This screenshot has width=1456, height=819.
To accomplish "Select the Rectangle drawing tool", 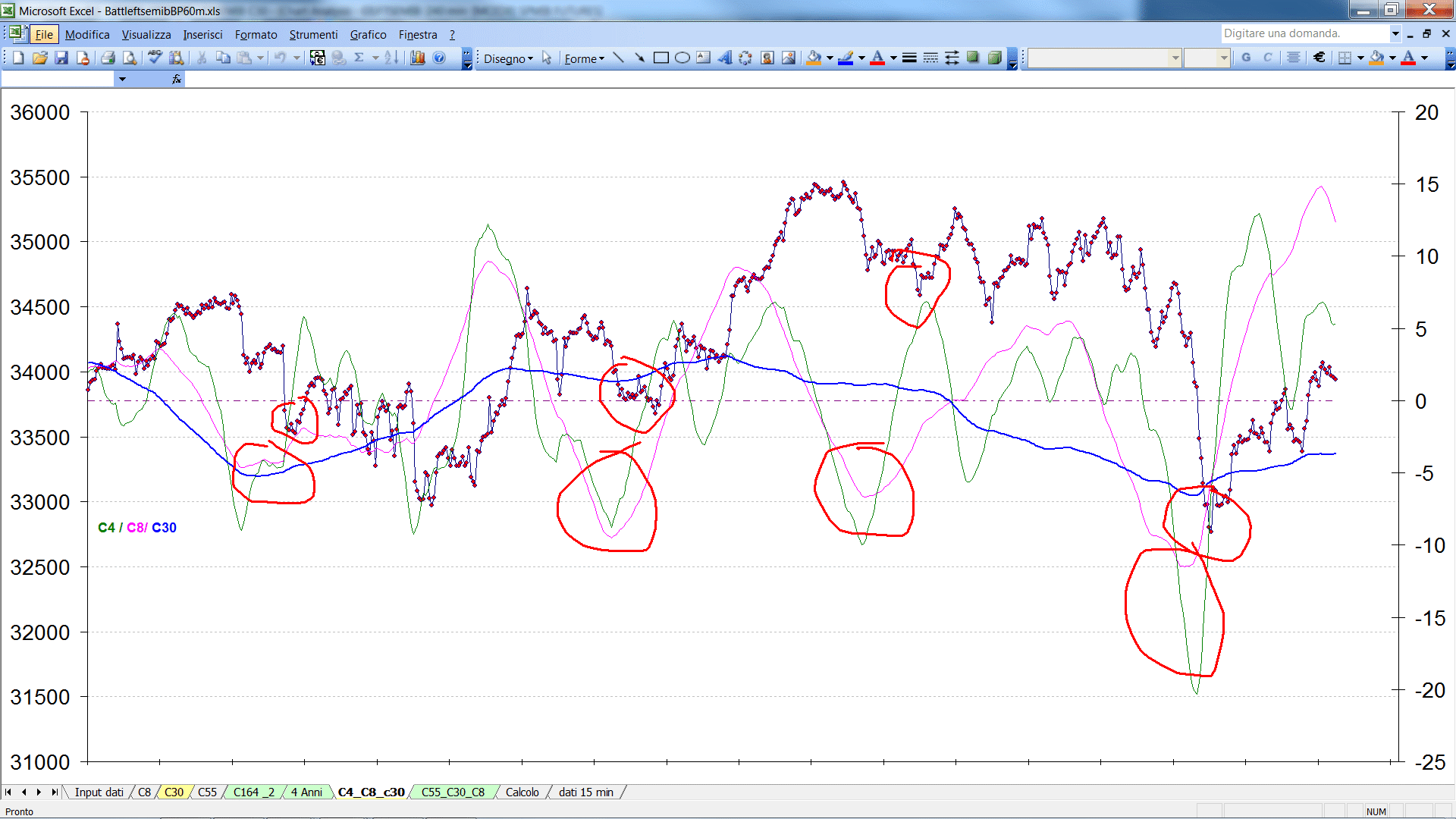I will (661, 58).
